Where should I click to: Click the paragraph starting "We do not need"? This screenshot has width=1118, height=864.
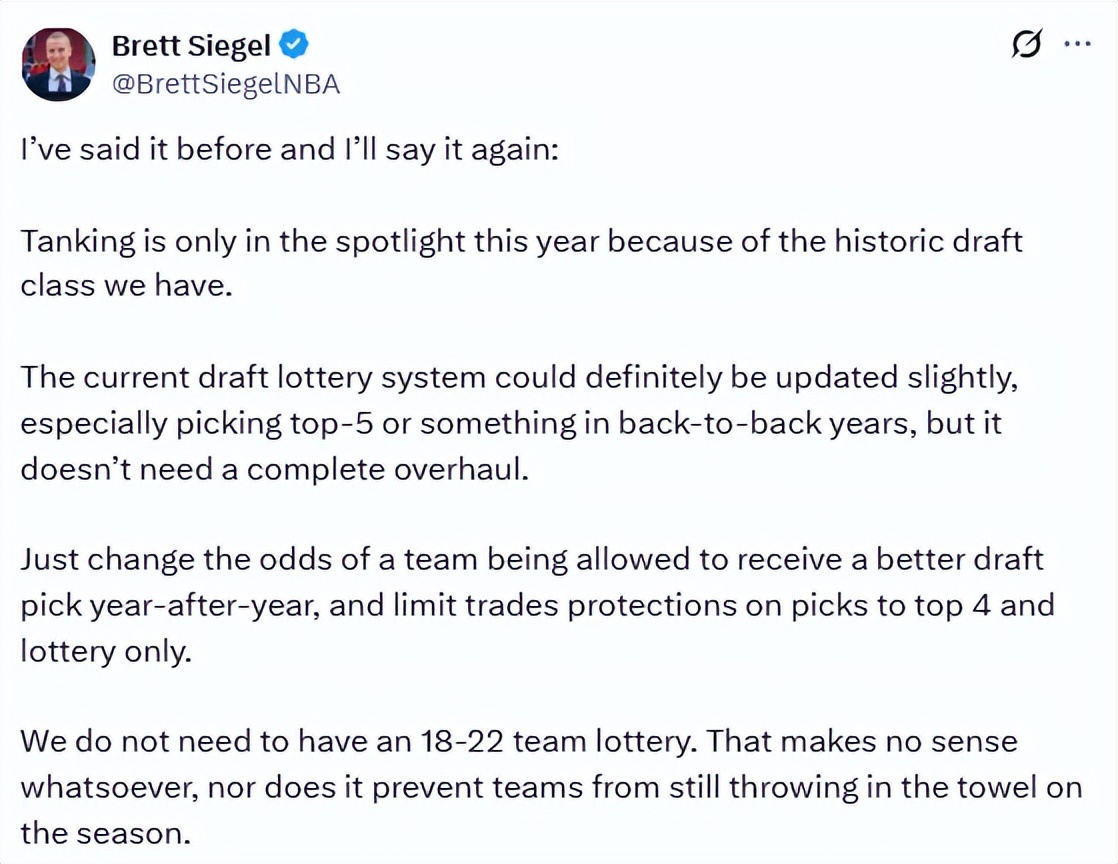550,786
